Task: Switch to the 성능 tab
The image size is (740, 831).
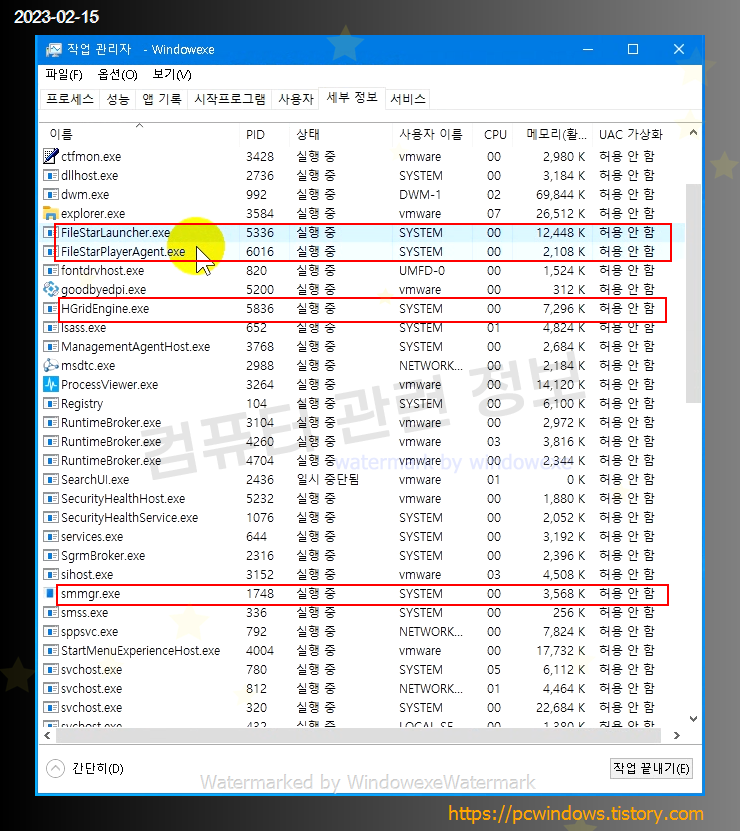Action: [118, 99]
